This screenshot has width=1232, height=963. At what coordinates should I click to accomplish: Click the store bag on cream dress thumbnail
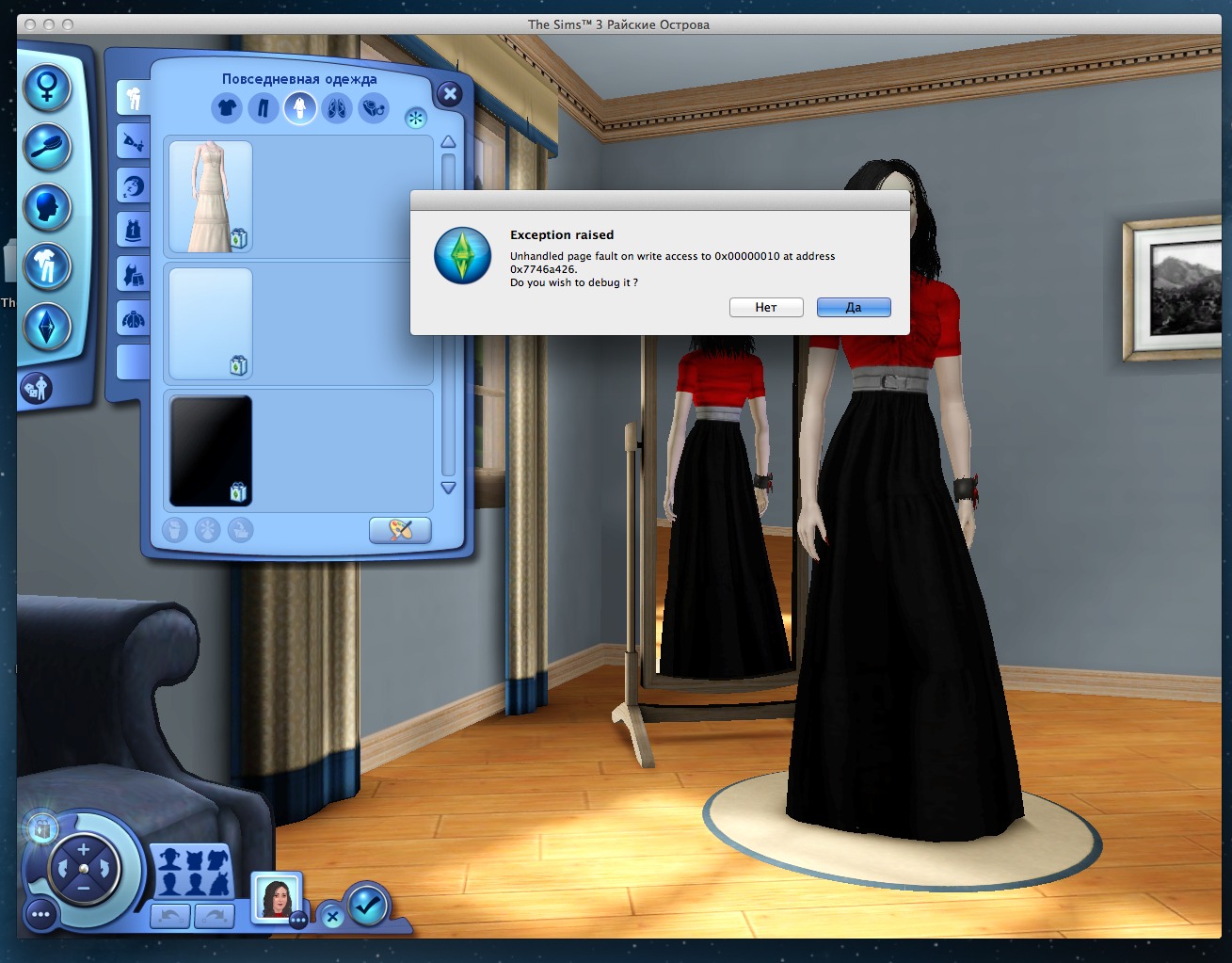point(238,239)
